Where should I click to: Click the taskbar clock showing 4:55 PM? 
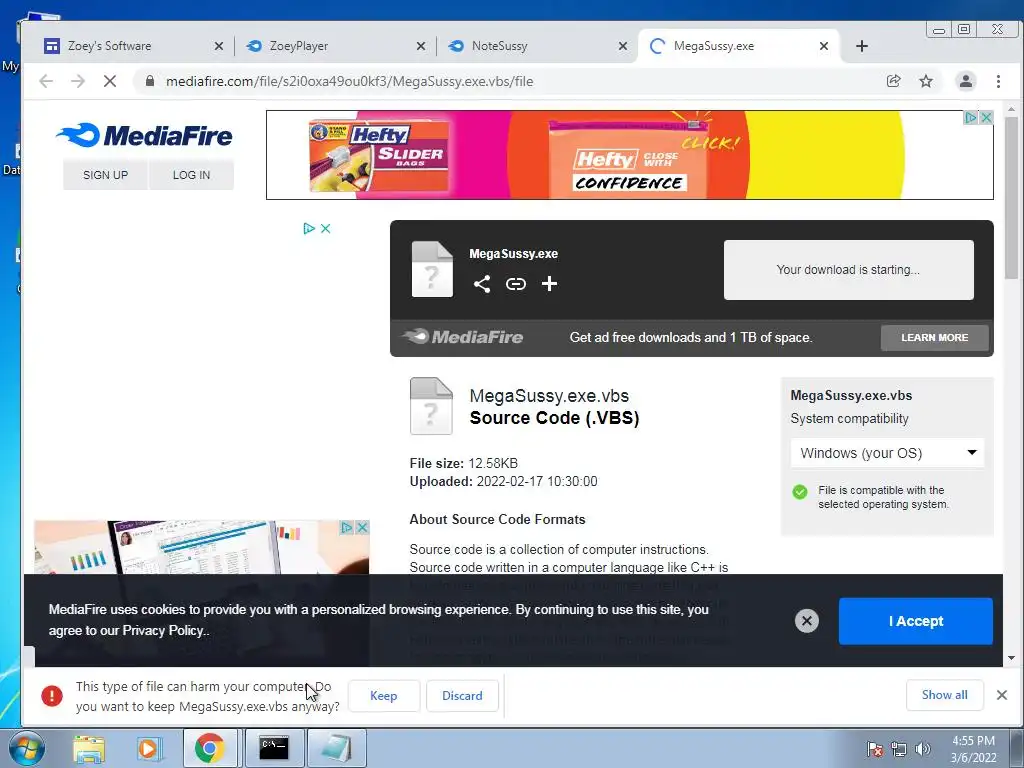(973, 749)
